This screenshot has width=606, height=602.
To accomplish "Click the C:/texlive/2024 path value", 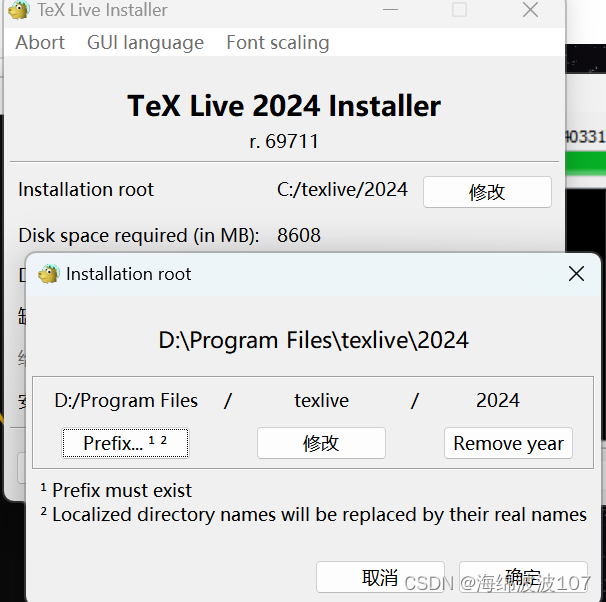I will coord(342,190).
